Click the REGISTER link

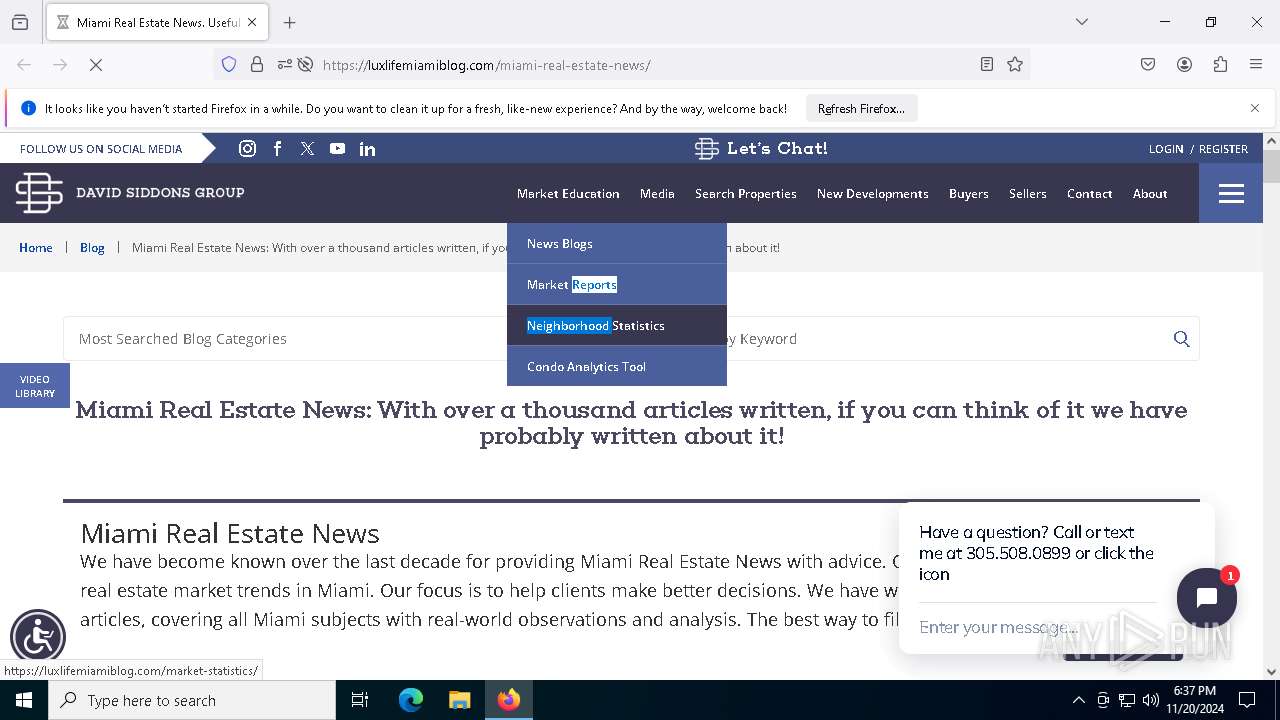tap(1223, 148)
